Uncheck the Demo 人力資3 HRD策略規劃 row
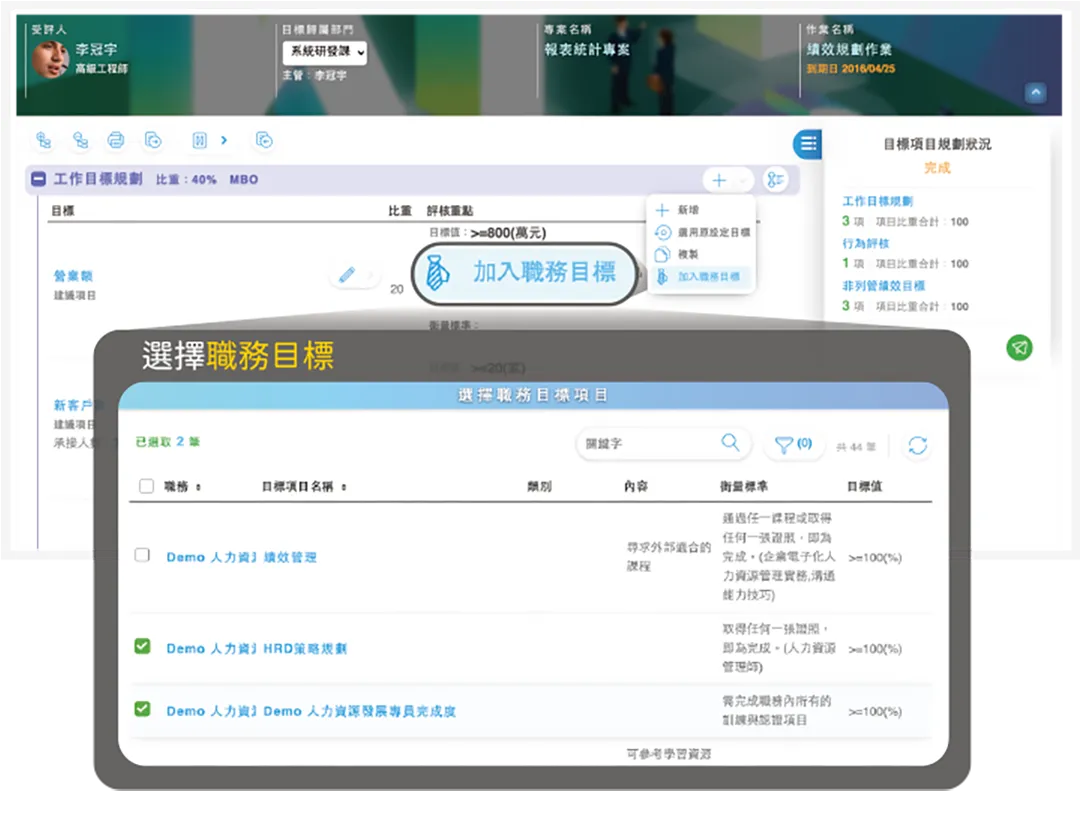The image size is (1080, 825). (x=140, y=647)
